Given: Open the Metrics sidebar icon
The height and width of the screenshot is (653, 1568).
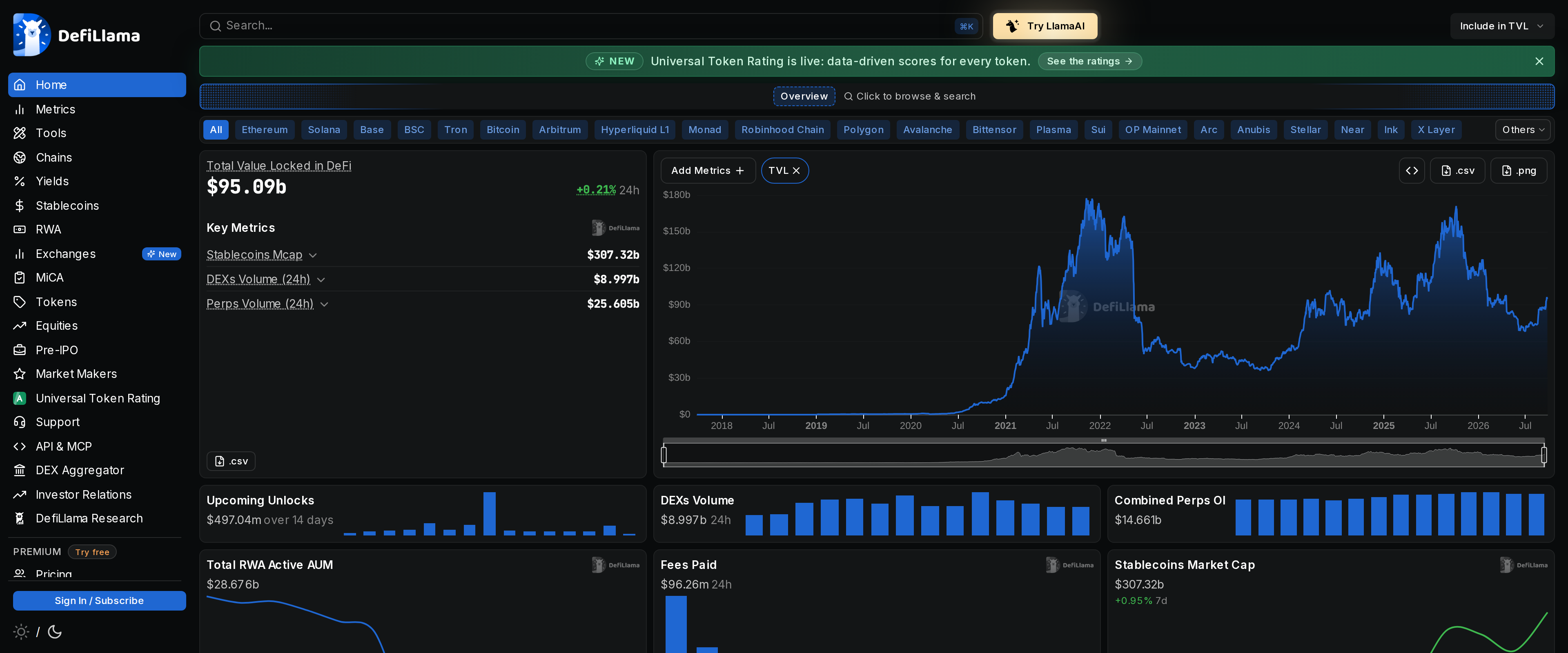Looking at the screenshot, I should 20,109.
